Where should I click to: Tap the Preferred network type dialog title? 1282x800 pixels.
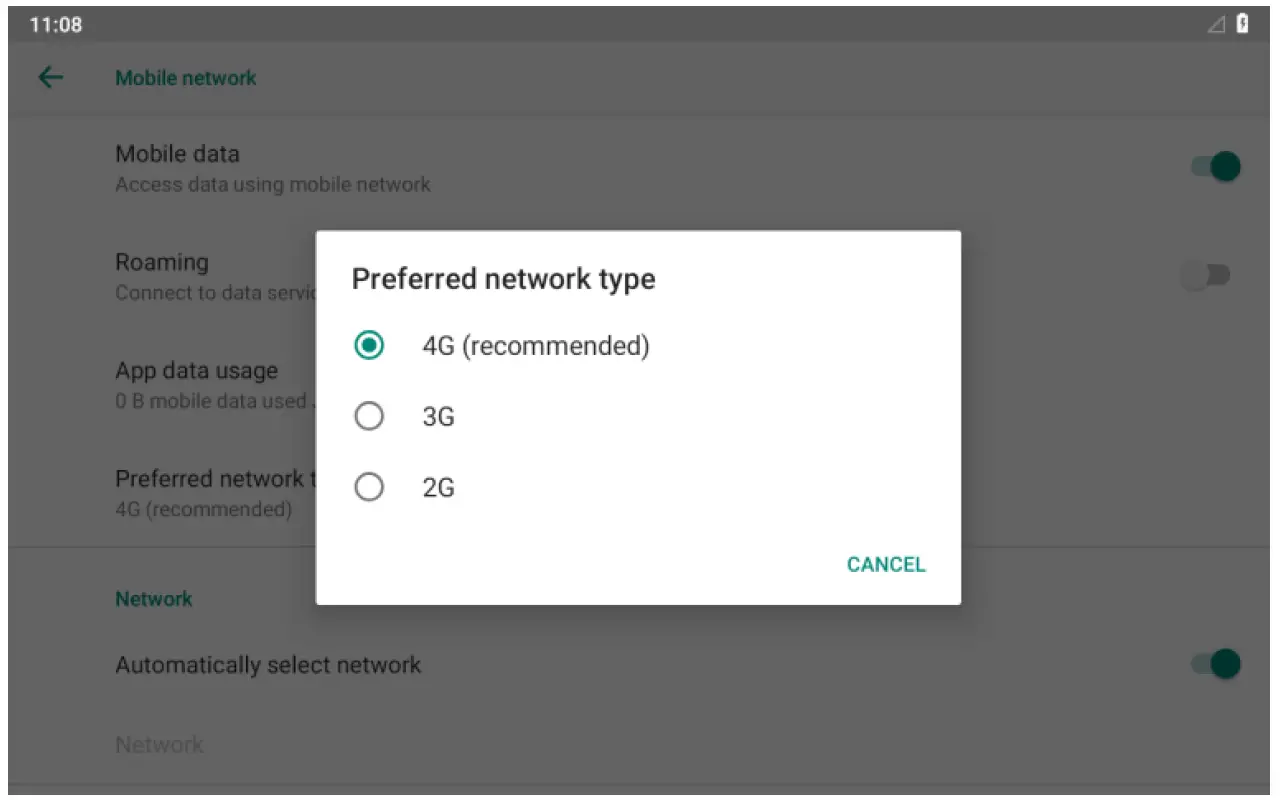[503, 279]
